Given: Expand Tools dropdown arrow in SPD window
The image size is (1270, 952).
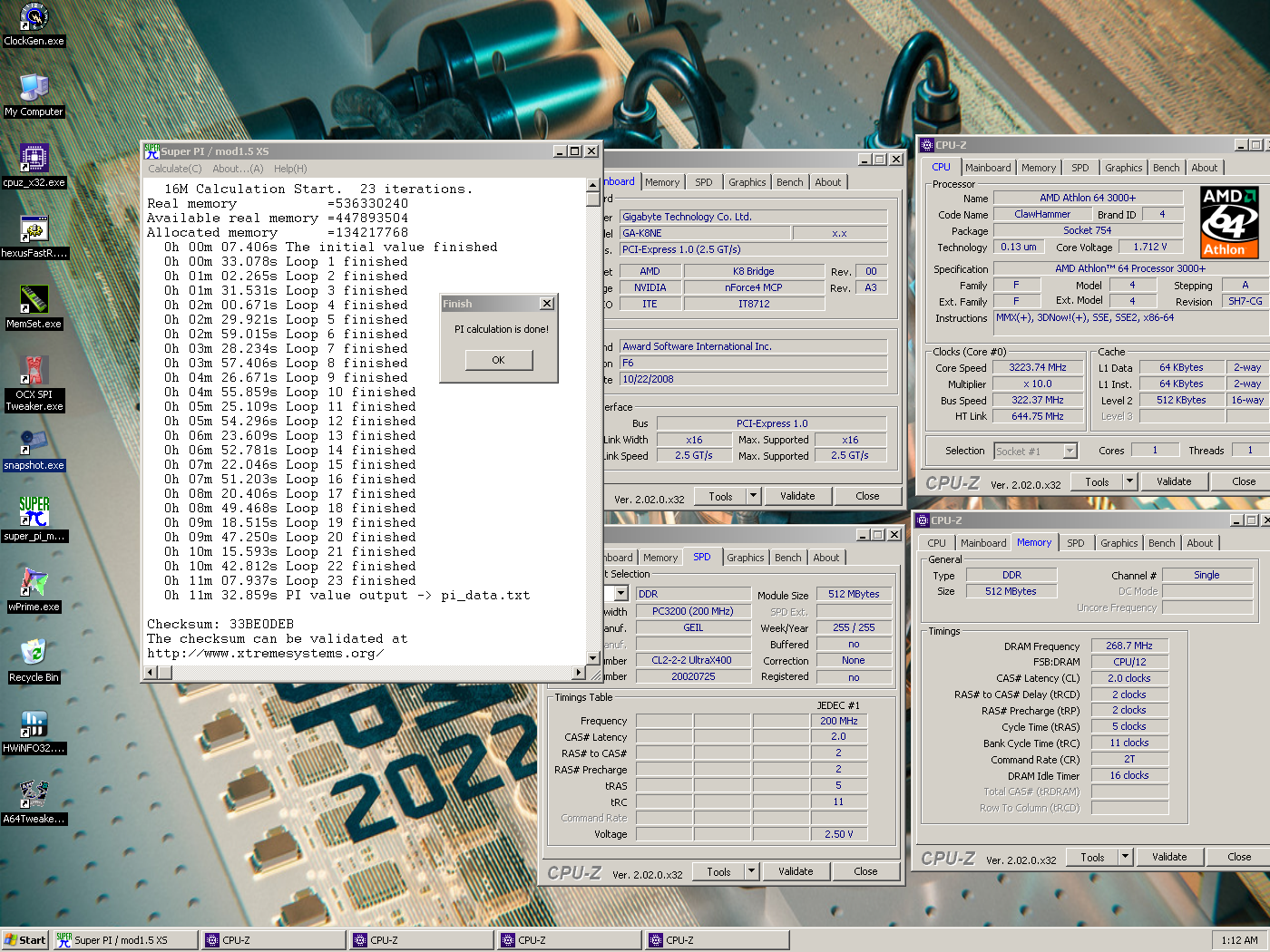Looking at the screenshot, I should point(751,871).
